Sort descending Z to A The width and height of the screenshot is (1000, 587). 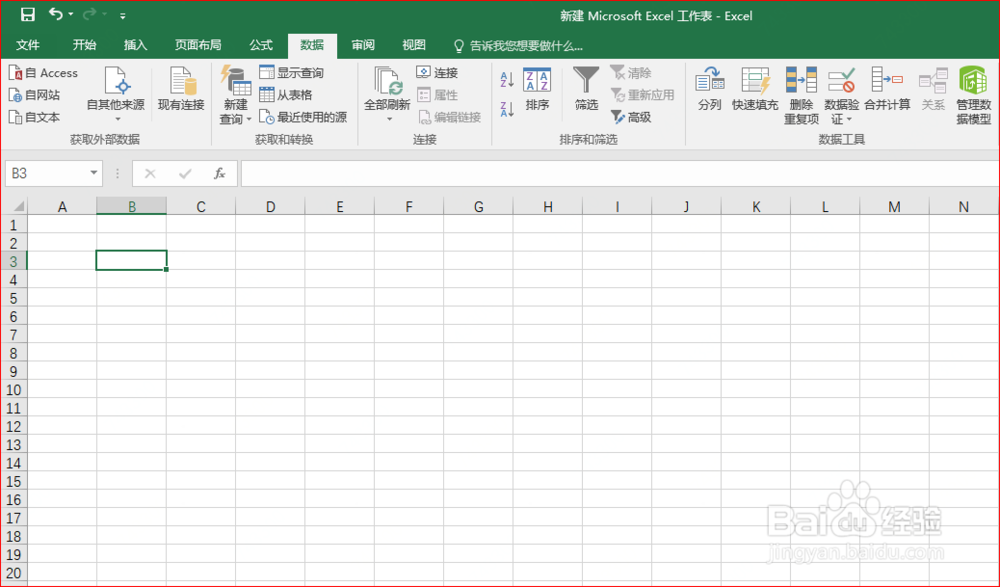point(507,109)
